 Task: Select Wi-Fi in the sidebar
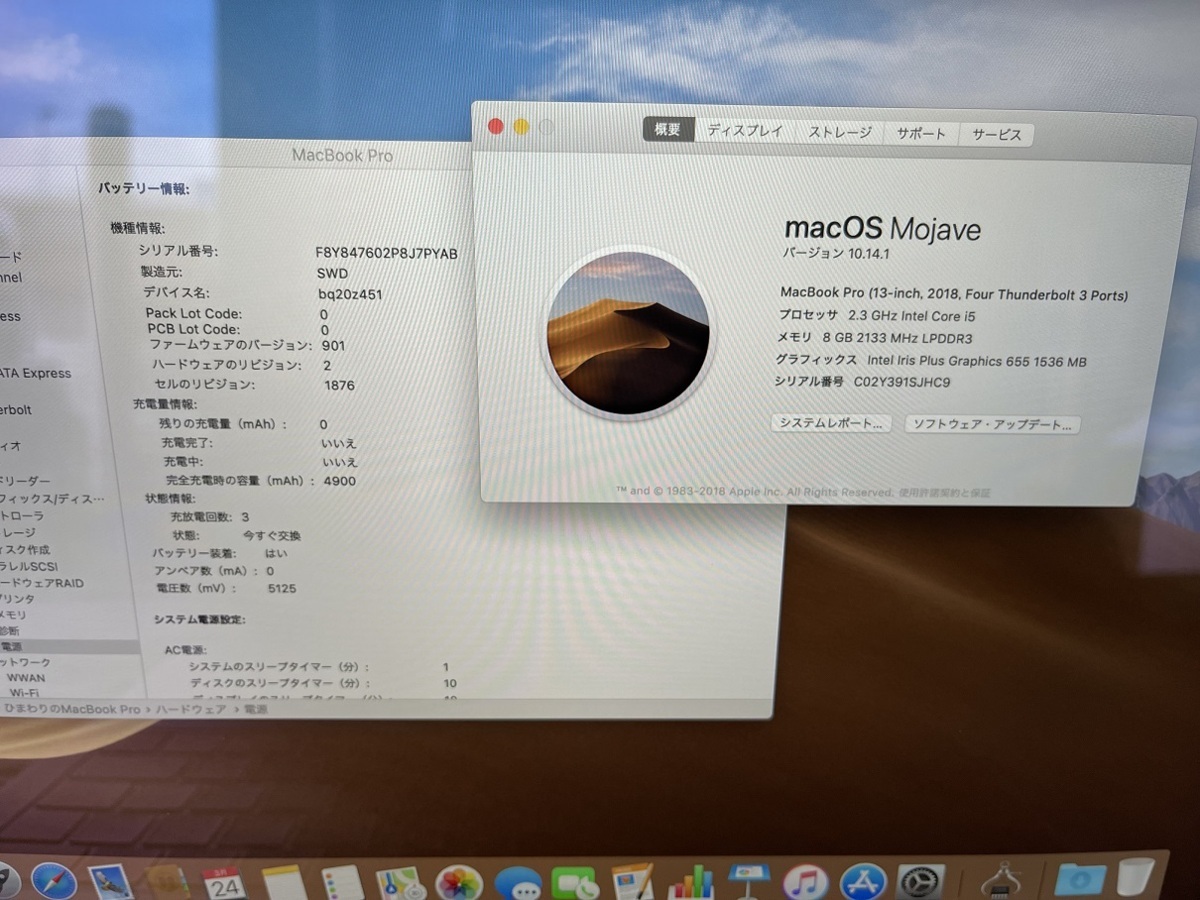[24, 692]
